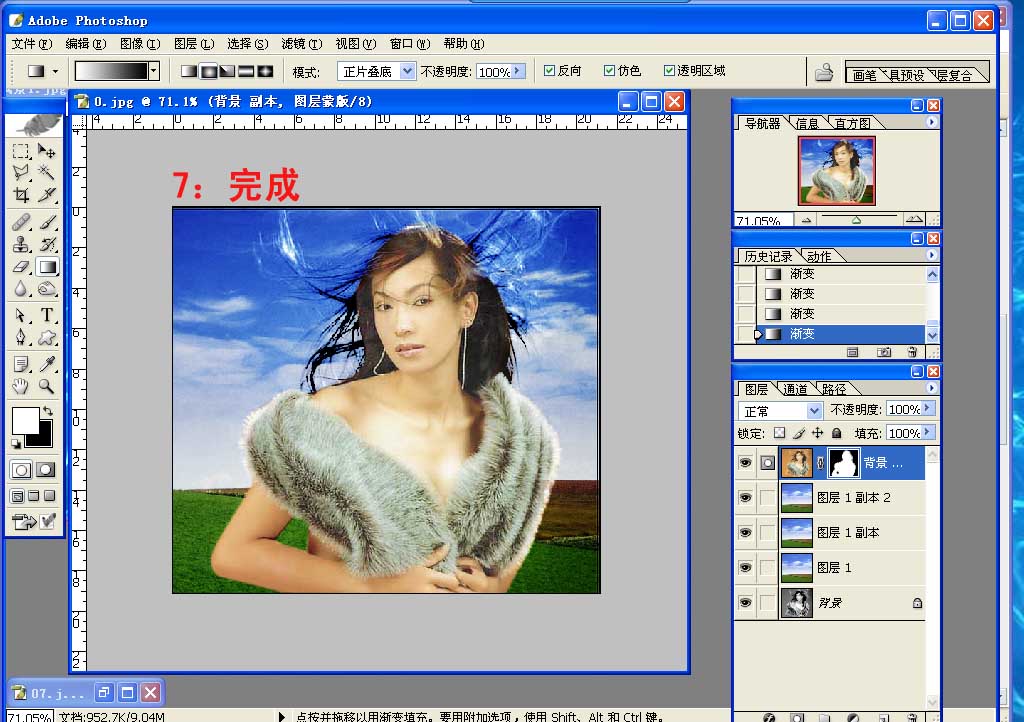Screen dimensions: 1024x722
Task: Uncheck the 反向 (Reverse) checkbox
Action: tap(549, 71)
